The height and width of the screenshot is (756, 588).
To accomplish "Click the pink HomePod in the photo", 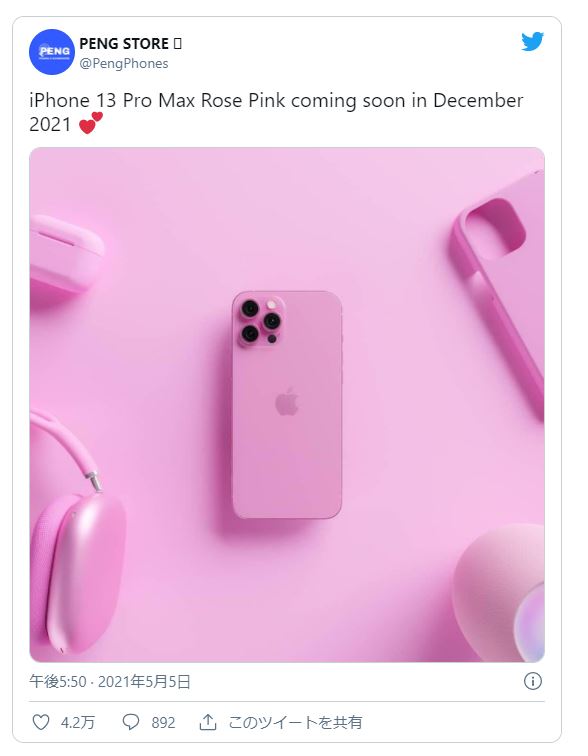I will [x=499, y=591].
